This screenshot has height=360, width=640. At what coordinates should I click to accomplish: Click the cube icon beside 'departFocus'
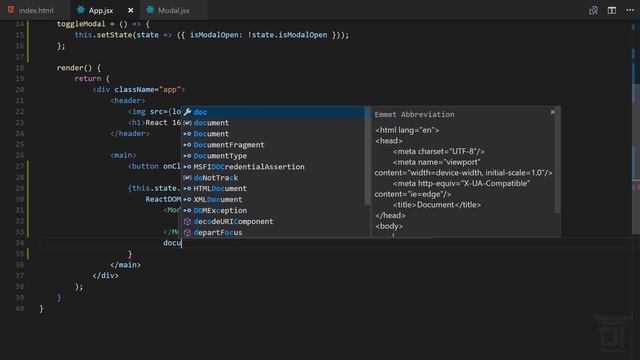pyautogui.click(x=187, y=233)
